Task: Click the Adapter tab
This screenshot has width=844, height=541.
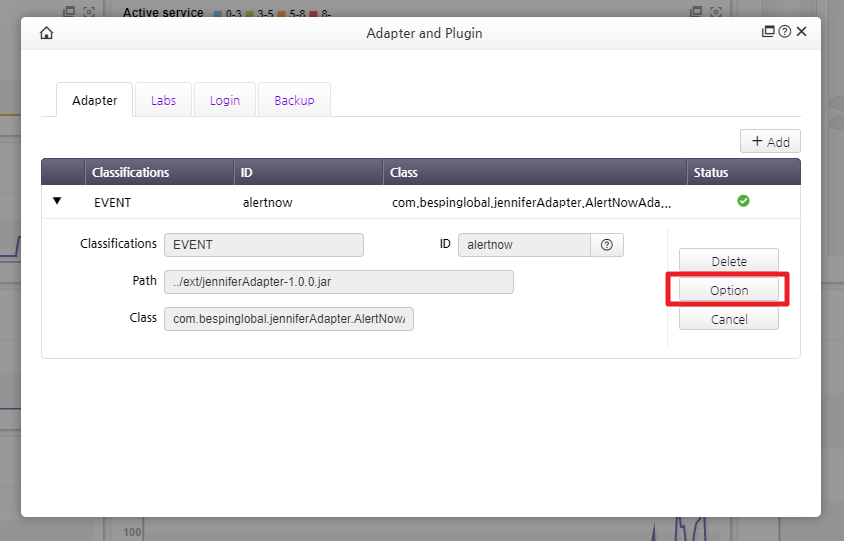Action: coord(94,100)
